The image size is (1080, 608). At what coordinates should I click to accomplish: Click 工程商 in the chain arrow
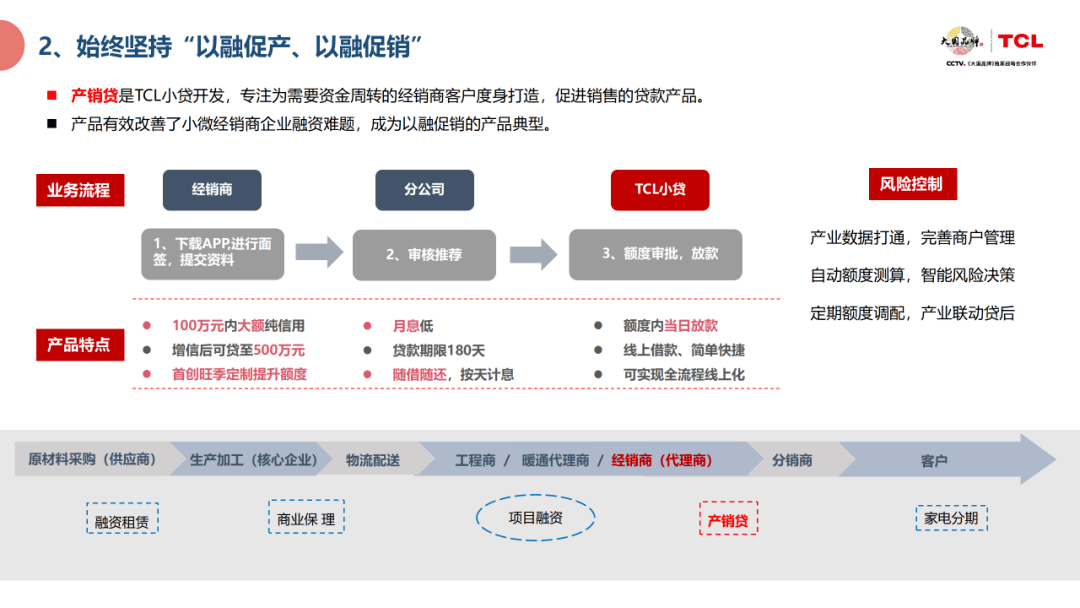point(475,460)
